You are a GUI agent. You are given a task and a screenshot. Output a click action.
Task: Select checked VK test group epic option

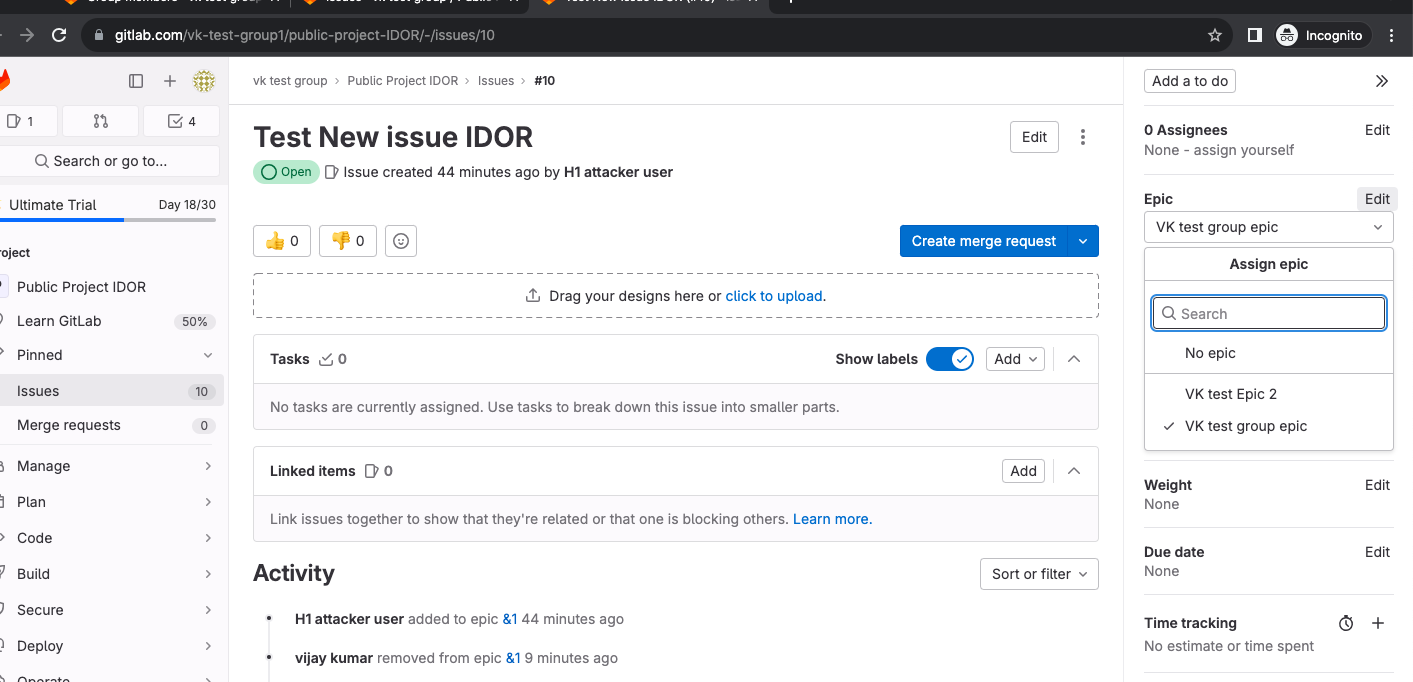click(1269, 426)
